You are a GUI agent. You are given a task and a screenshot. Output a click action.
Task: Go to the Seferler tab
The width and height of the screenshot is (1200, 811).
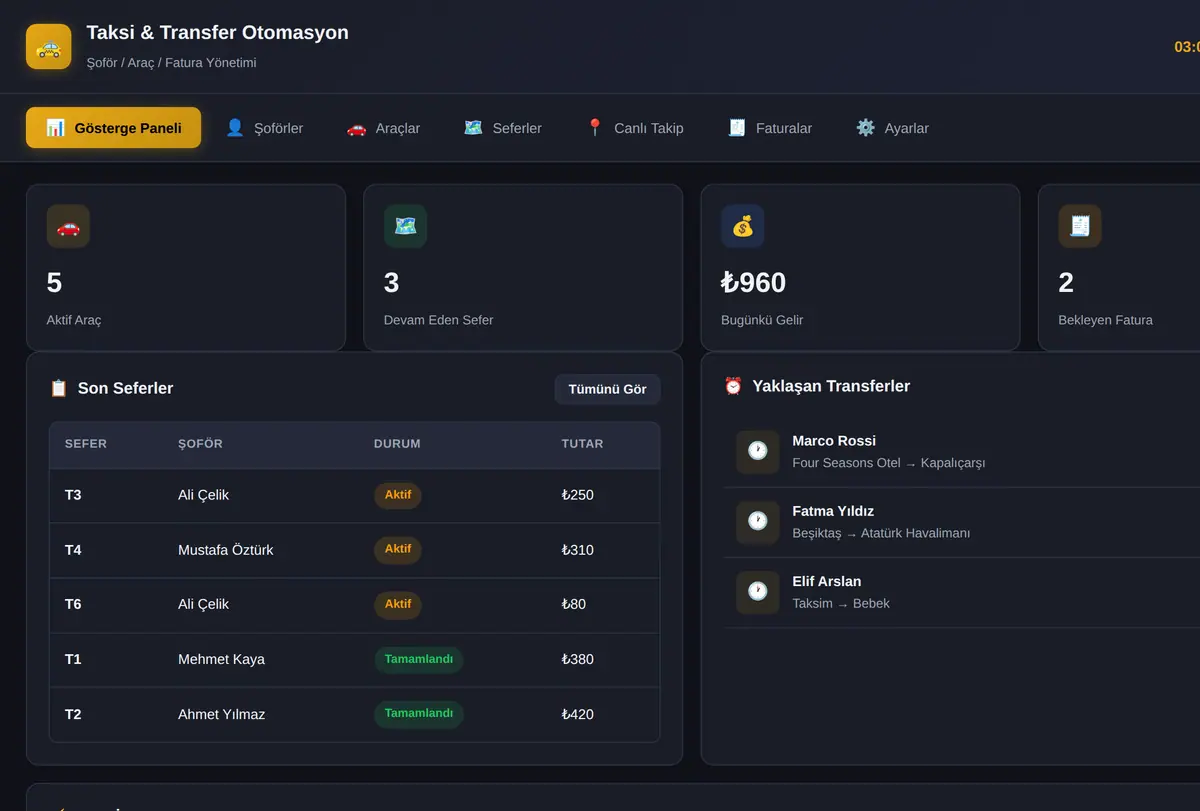click(503, 128)
